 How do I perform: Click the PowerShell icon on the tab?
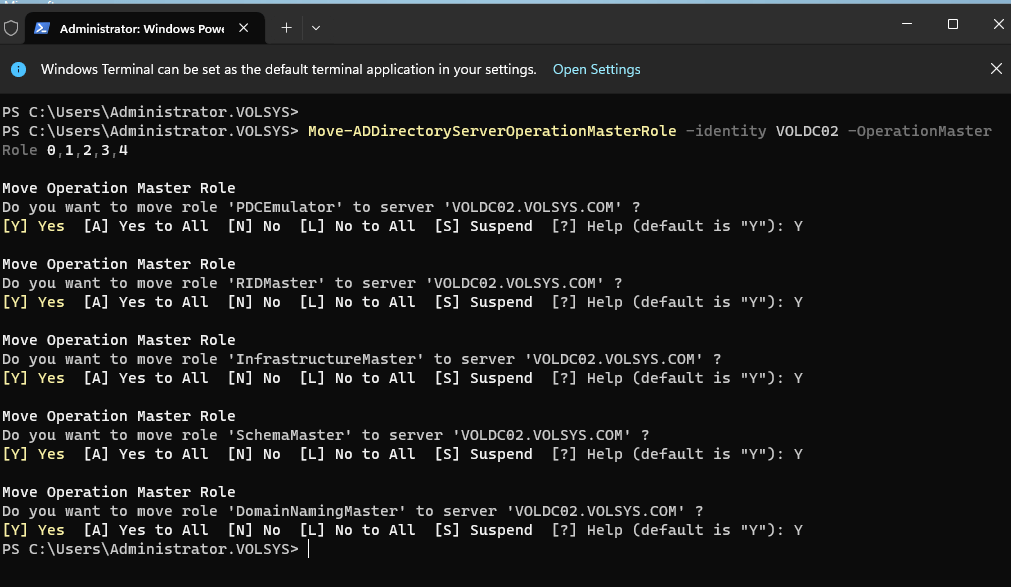pyautogui.click(x=41, y=28)
